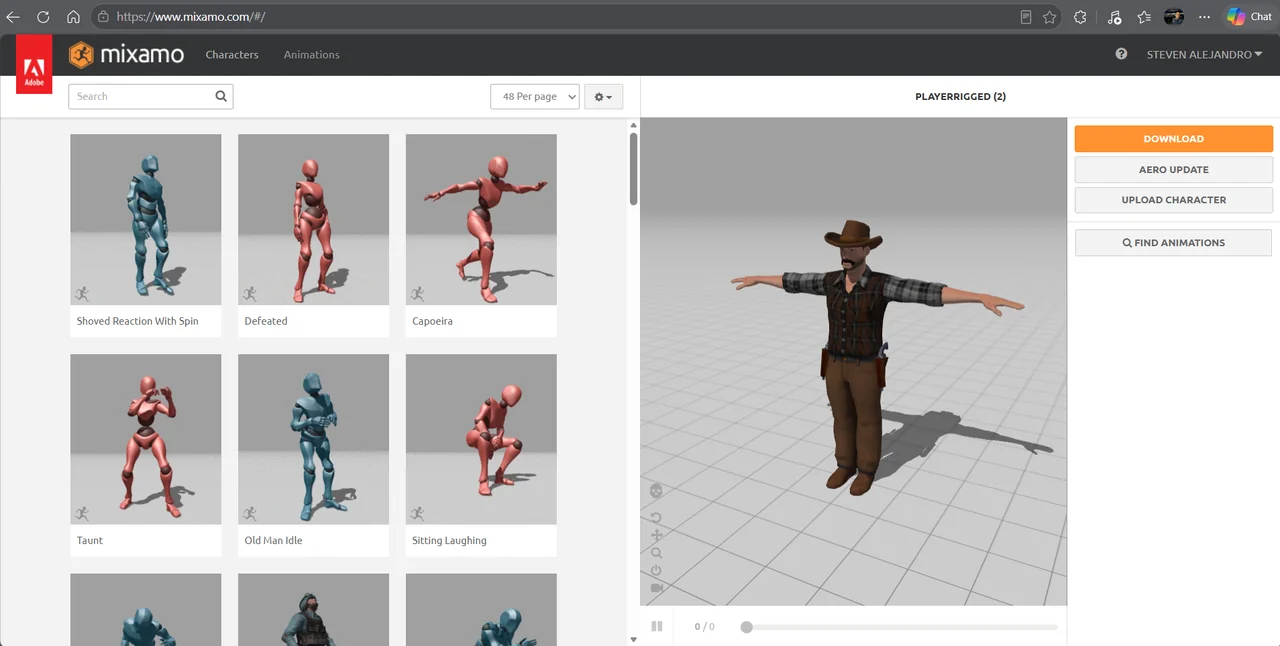Select the pan move arrows icon
The height and width of the screenshot is (646, 1280).
tap(656, 535)
